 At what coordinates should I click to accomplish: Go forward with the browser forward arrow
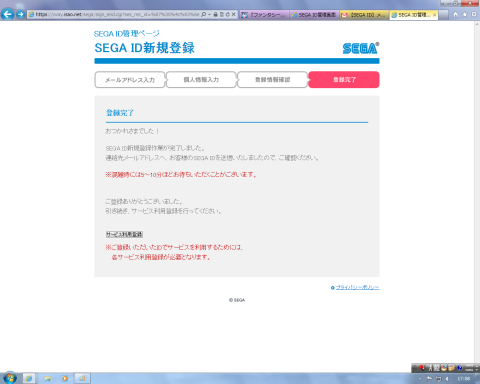tap(20, 14)
